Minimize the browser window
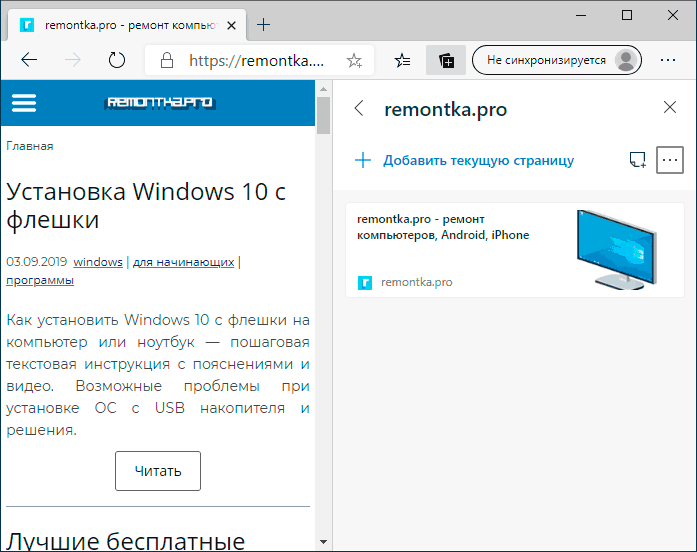Screen dimensions: 697x552 point(581,16)
